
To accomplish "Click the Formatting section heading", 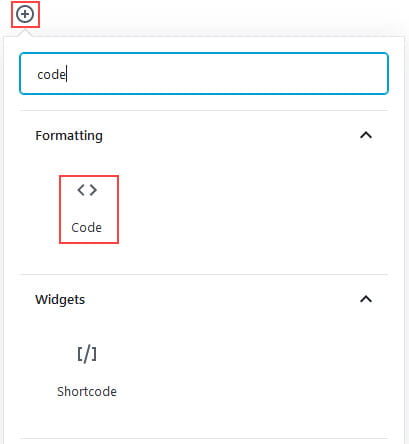I will coord(69,136).
